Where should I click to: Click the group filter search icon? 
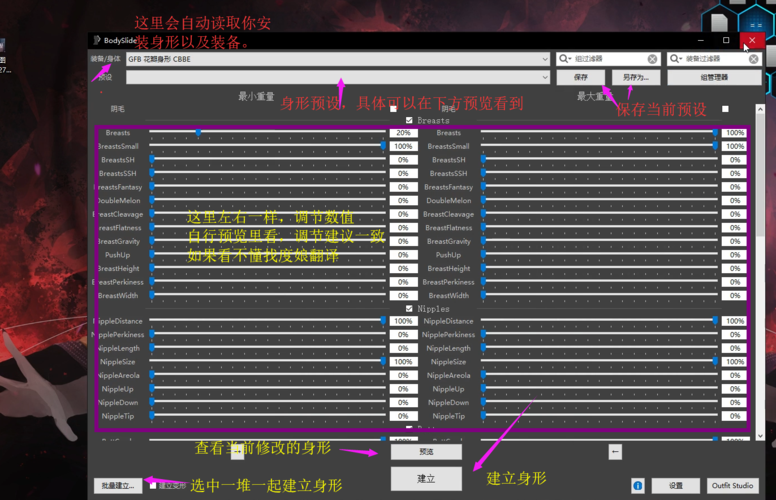[563, 59]
